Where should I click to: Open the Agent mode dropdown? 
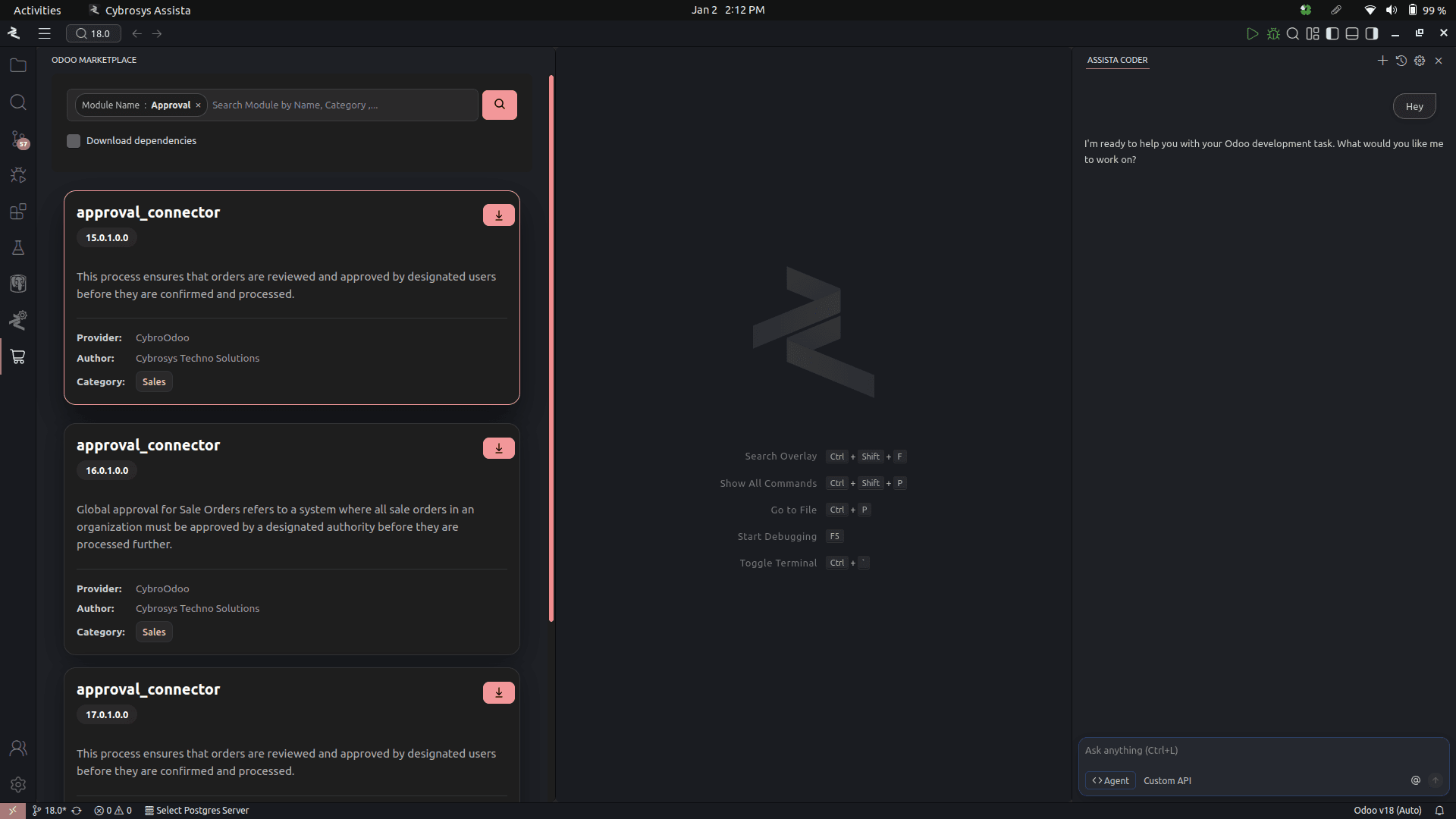pos(1110,780)
